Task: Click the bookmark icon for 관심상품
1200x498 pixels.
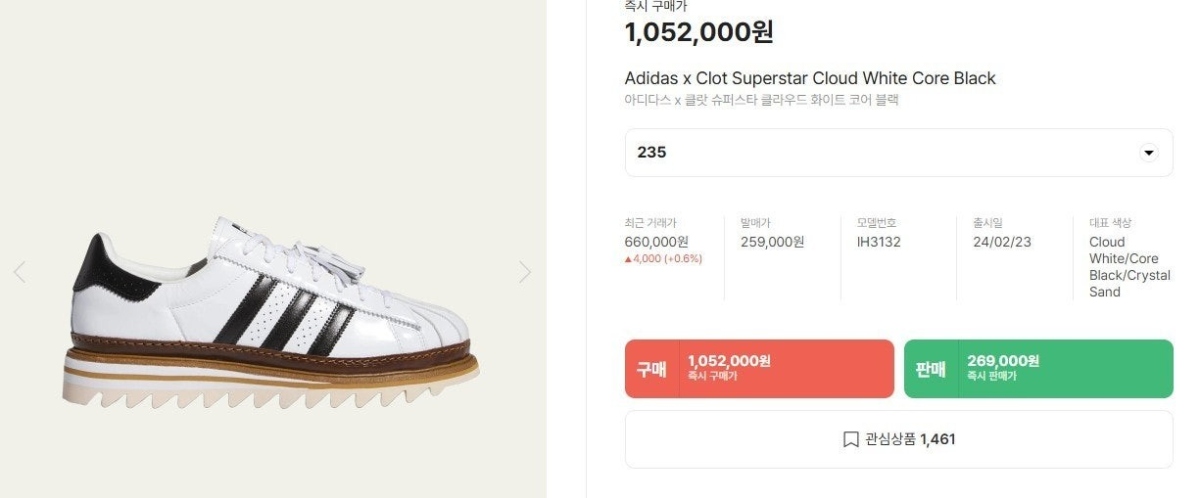Action: pyautogui.click(x=851, y=439)
